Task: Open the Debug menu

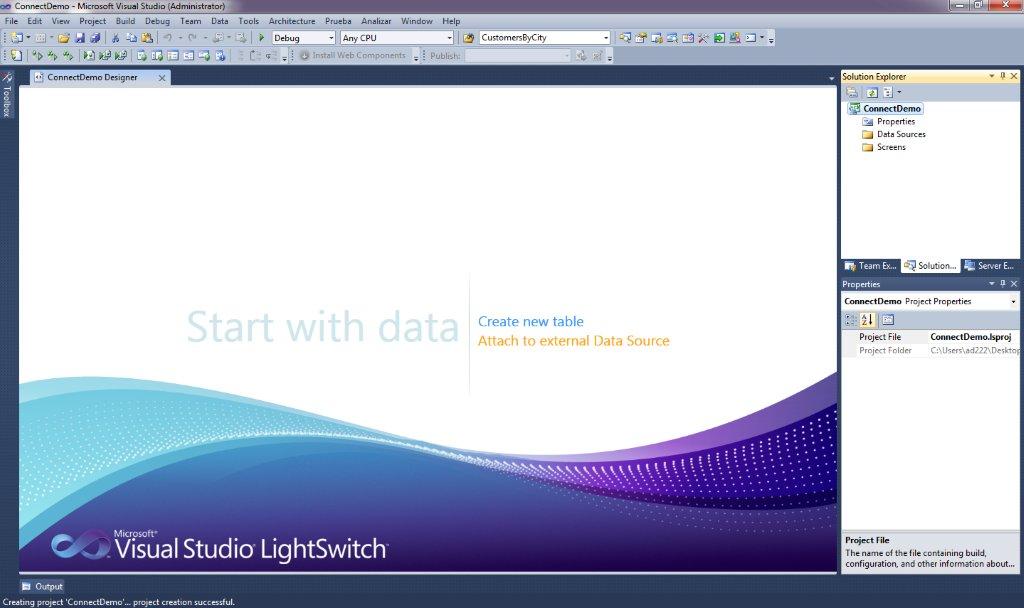Action: (157, 21)
